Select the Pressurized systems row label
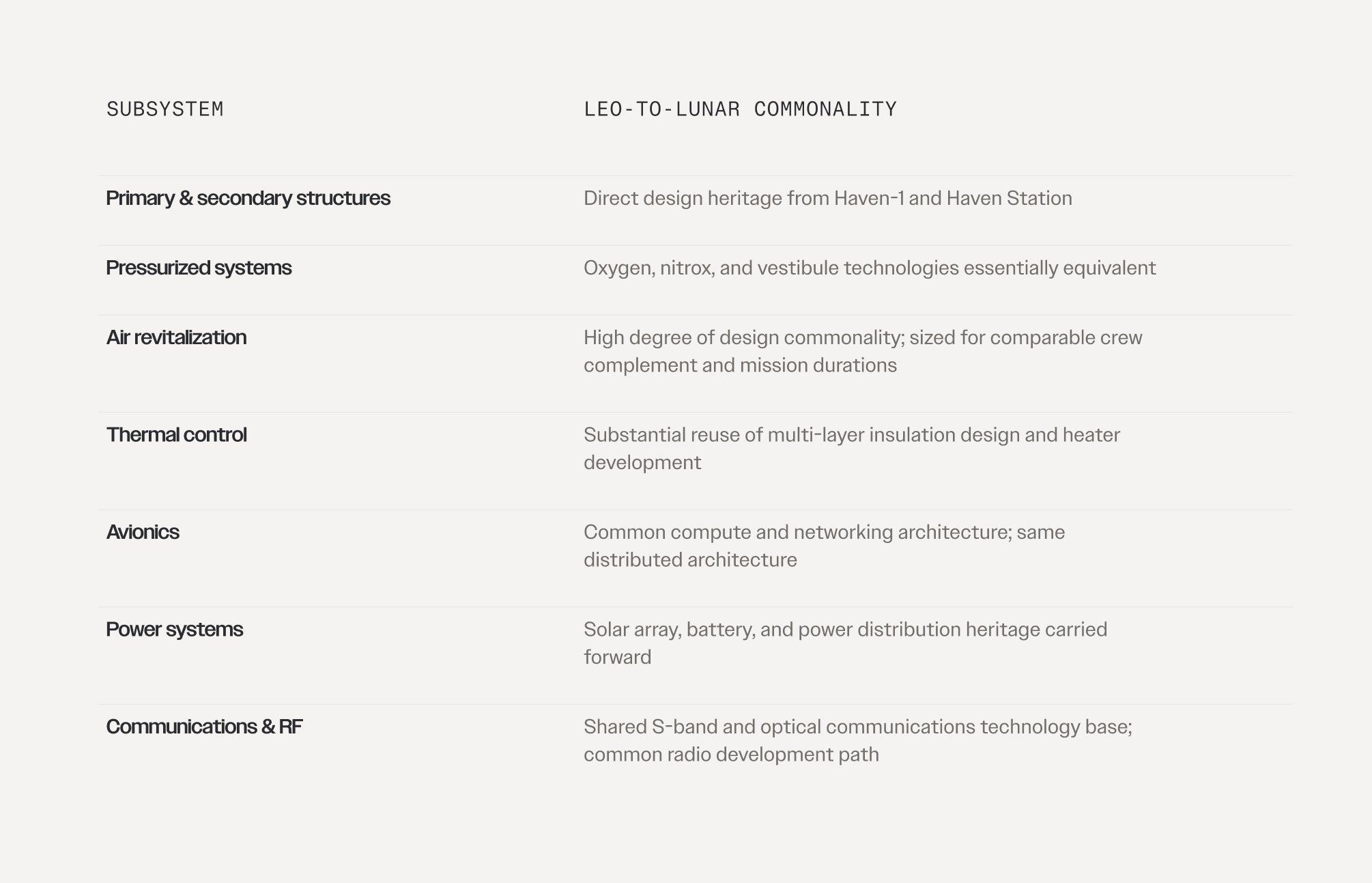This screenshot has width=1372, height=883. (x=199, y=268)
